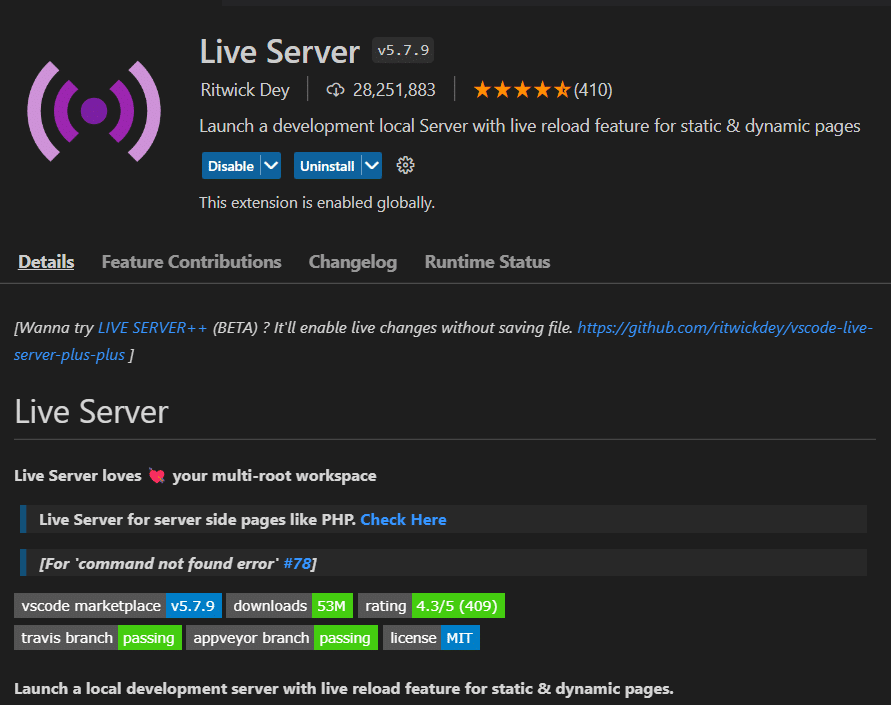The image size is (891, 705).
Task: Click the Live Server extension logo
Action: pos(94,110)
